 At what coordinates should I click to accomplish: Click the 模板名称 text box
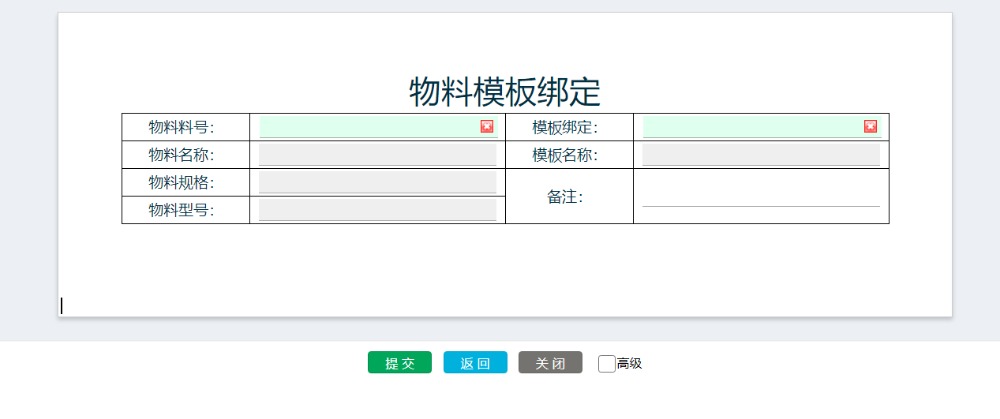[760, 155]
